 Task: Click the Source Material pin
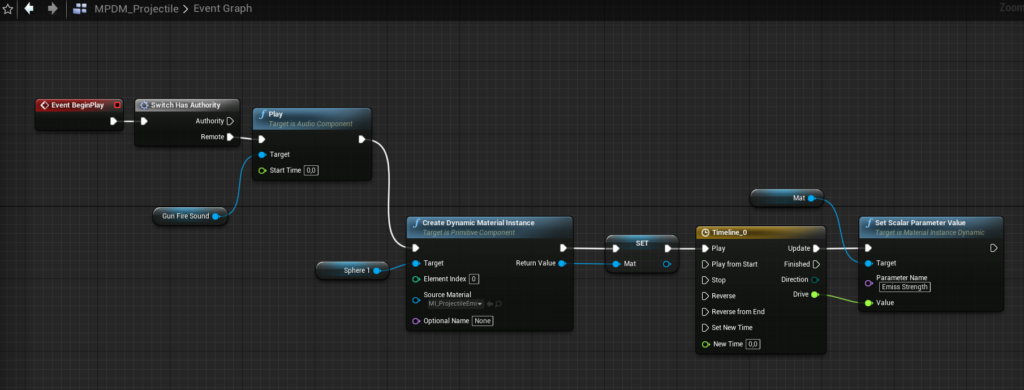pyautogui.click(x=416, y=301)
